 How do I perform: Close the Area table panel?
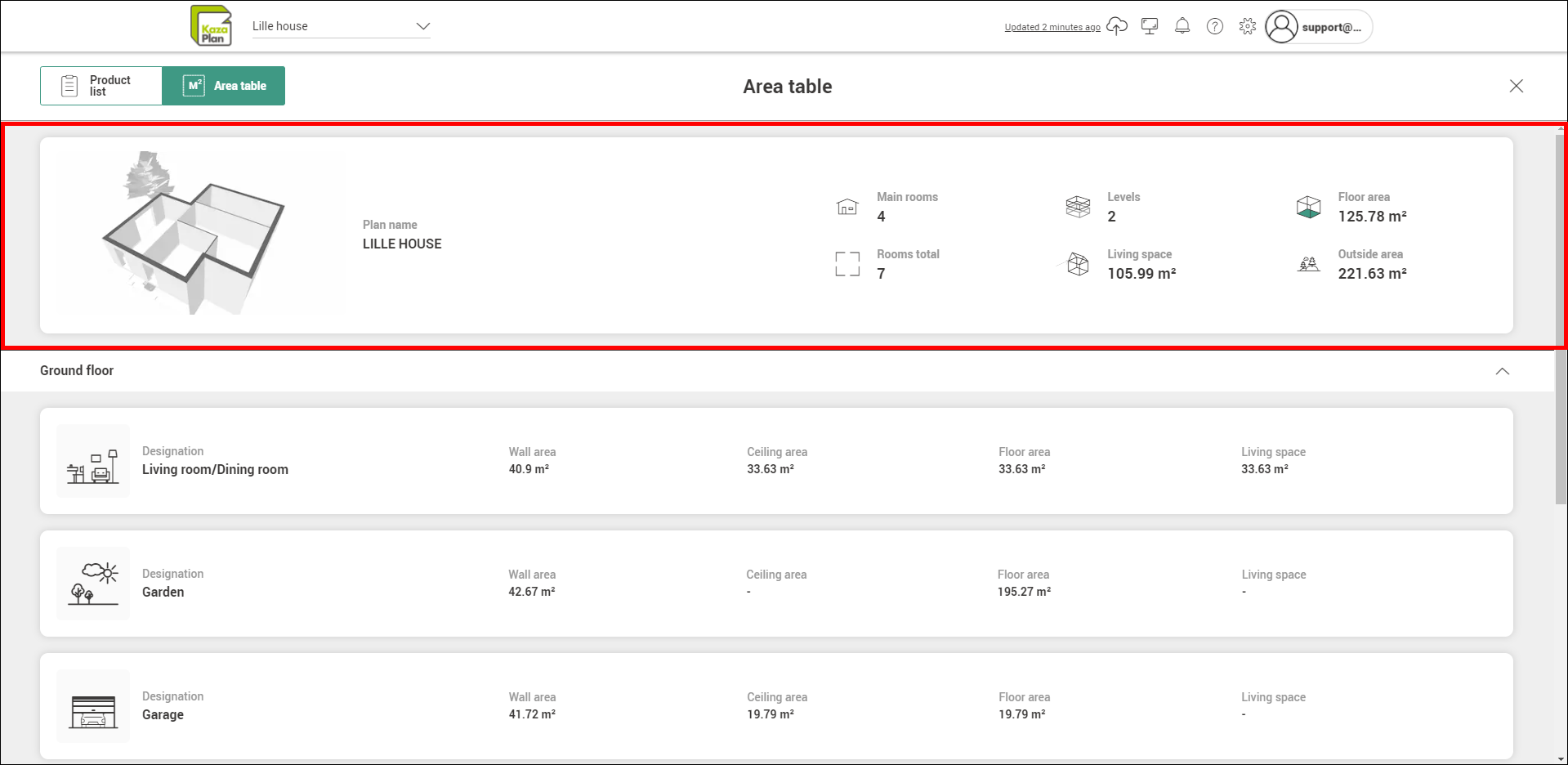(x=1516, y=86)
